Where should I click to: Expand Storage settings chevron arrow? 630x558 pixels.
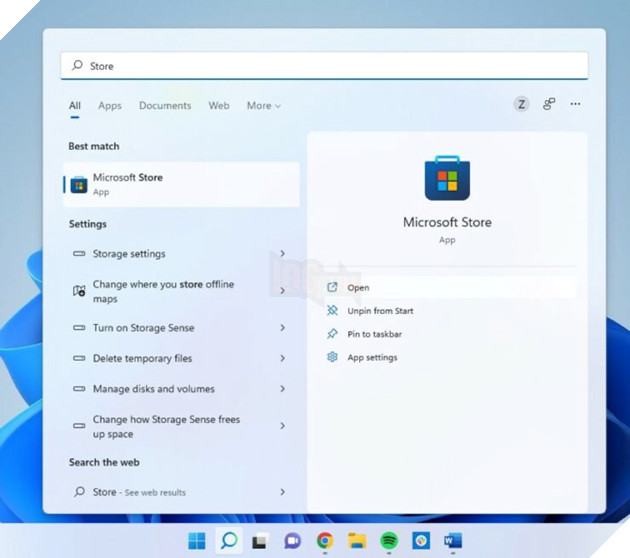click(x=282, y=253)
